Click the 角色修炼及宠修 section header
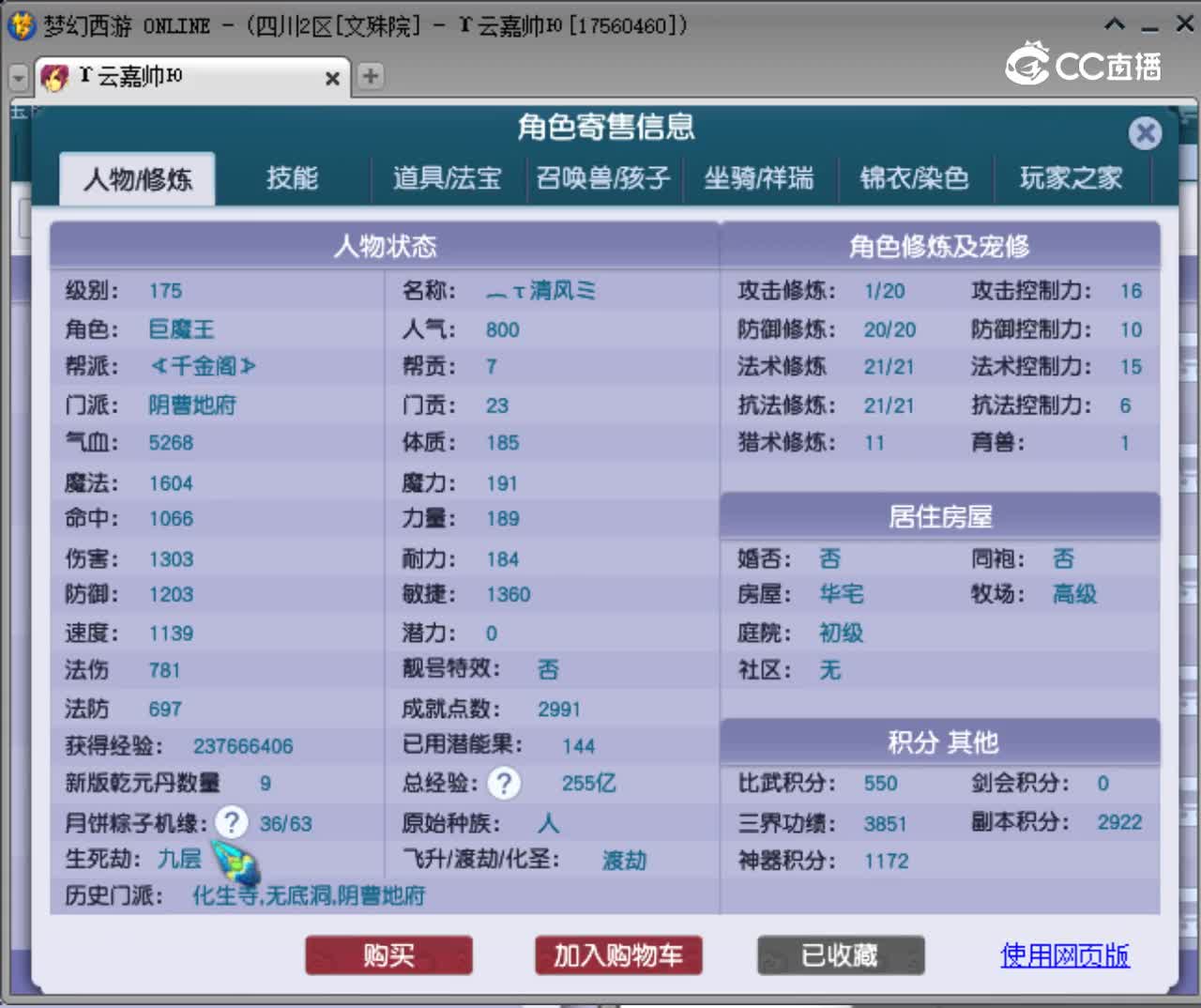Image resolution: width=1201 pixels, height=1008 pixels. pyautogui.click(x=939, y=246)
